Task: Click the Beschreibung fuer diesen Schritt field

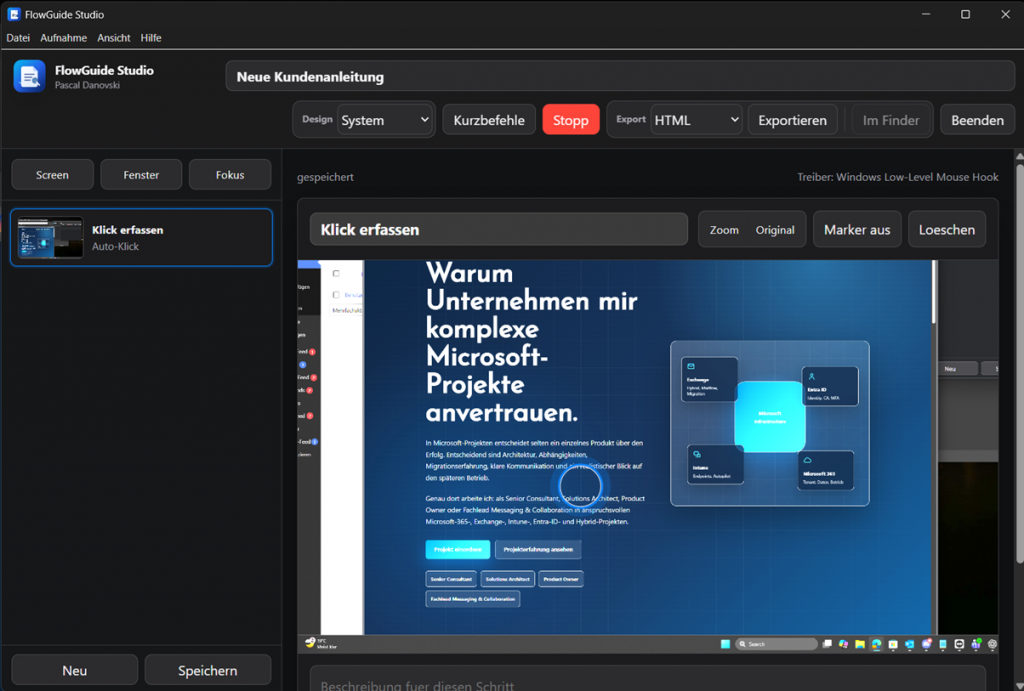Action: click(x=647, y=679)
